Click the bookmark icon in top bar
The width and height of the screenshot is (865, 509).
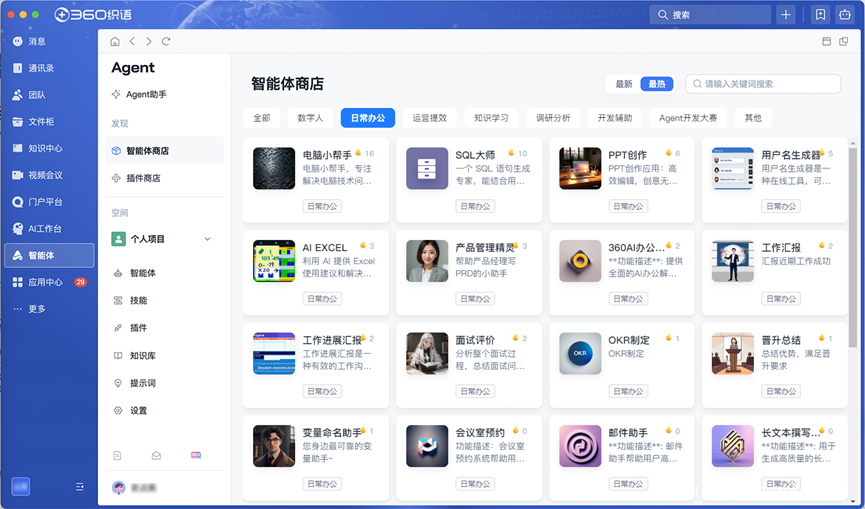[820, 15]
